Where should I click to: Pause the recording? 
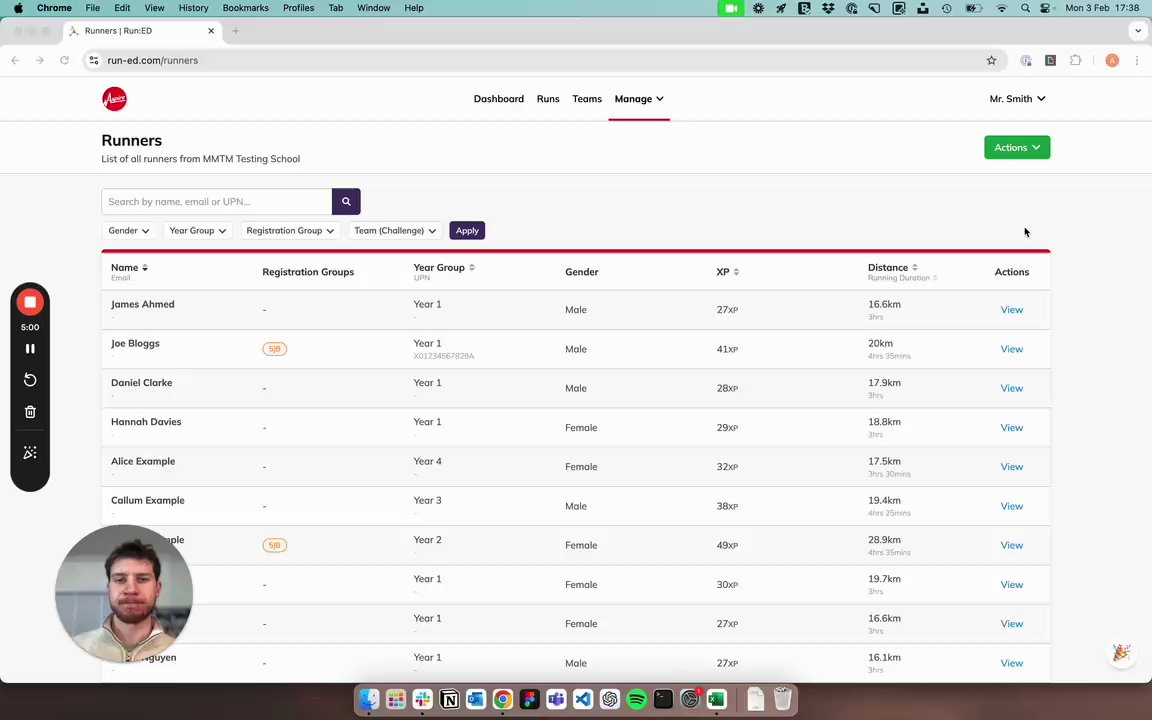[30, 349]
